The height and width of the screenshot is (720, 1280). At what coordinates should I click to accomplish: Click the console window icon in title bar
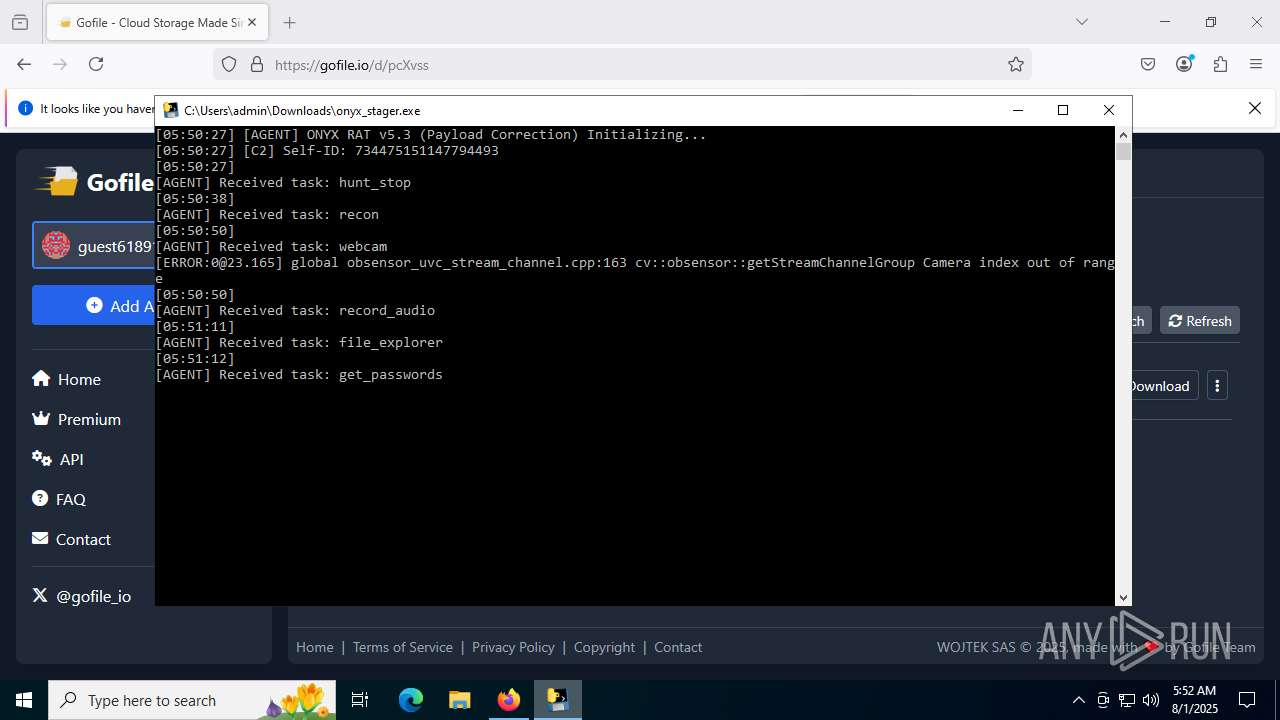[171, 110]
